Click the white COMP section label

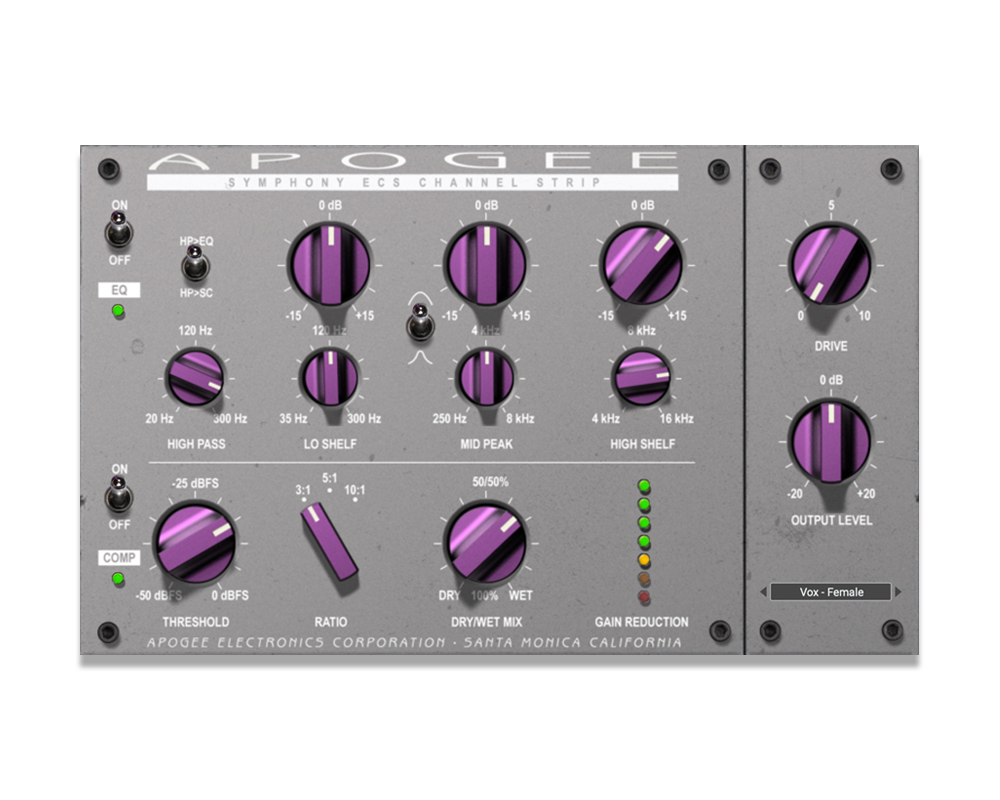click(119, 558)
